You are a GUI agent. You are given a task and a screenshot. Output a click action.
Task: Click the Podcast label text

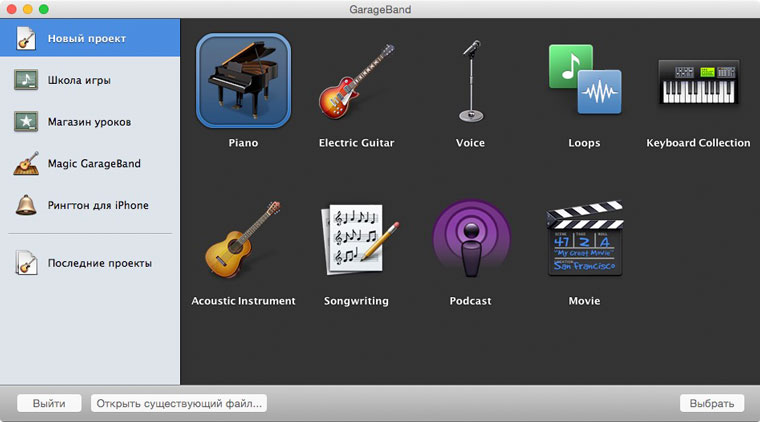470,301
